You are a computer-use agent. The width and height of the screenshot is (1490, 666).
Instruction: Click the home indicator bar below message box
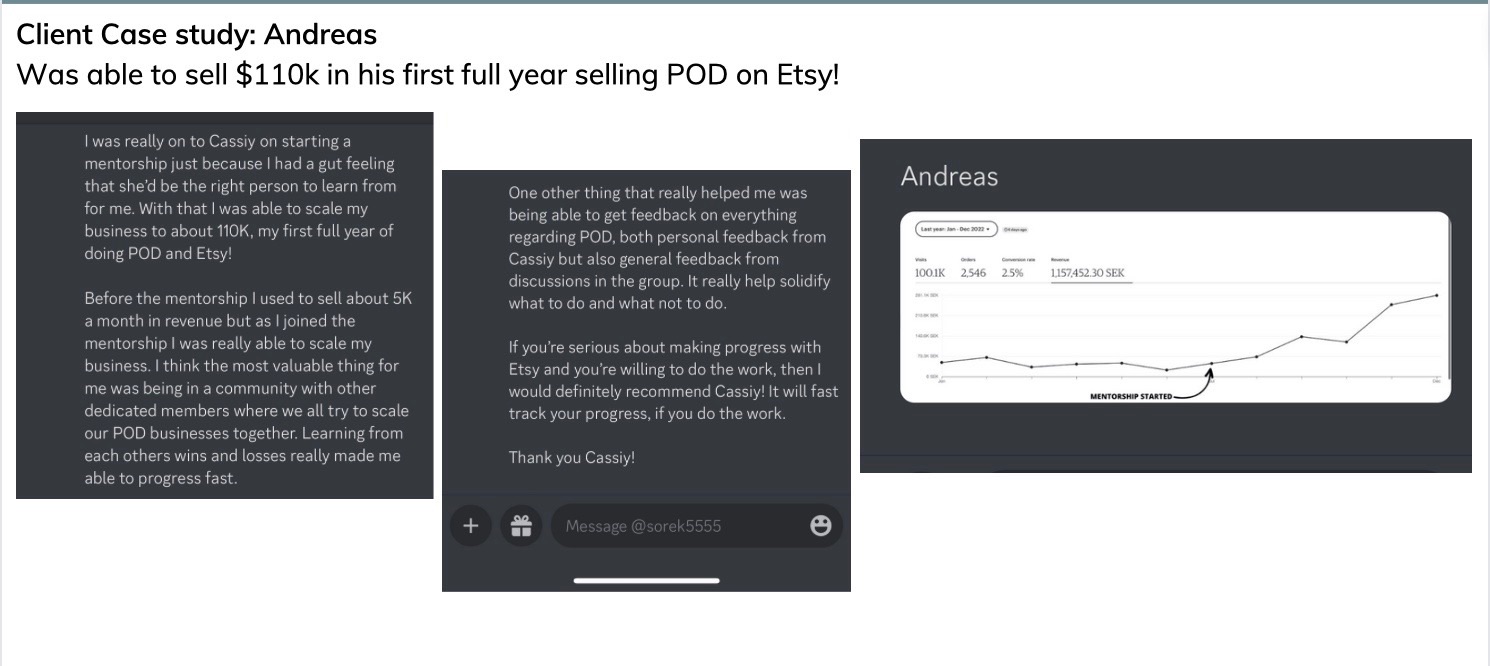(x=646, y=580)
